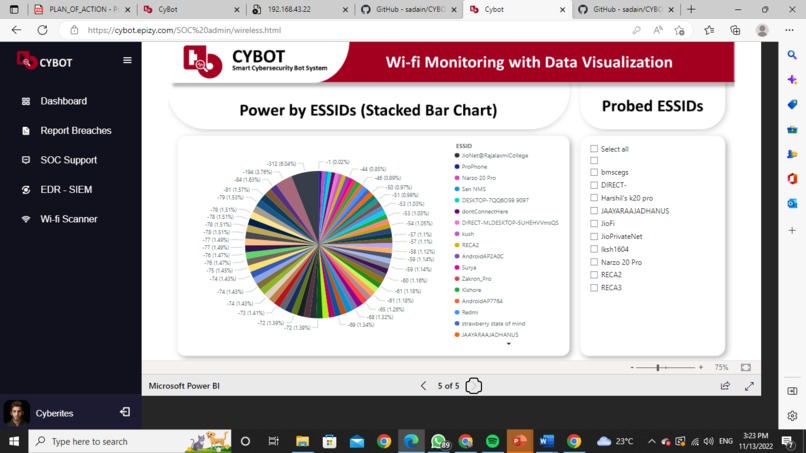Select strawberry state of mind legend entry
Screen dimensions: 806x453
[x=490, y=323]
